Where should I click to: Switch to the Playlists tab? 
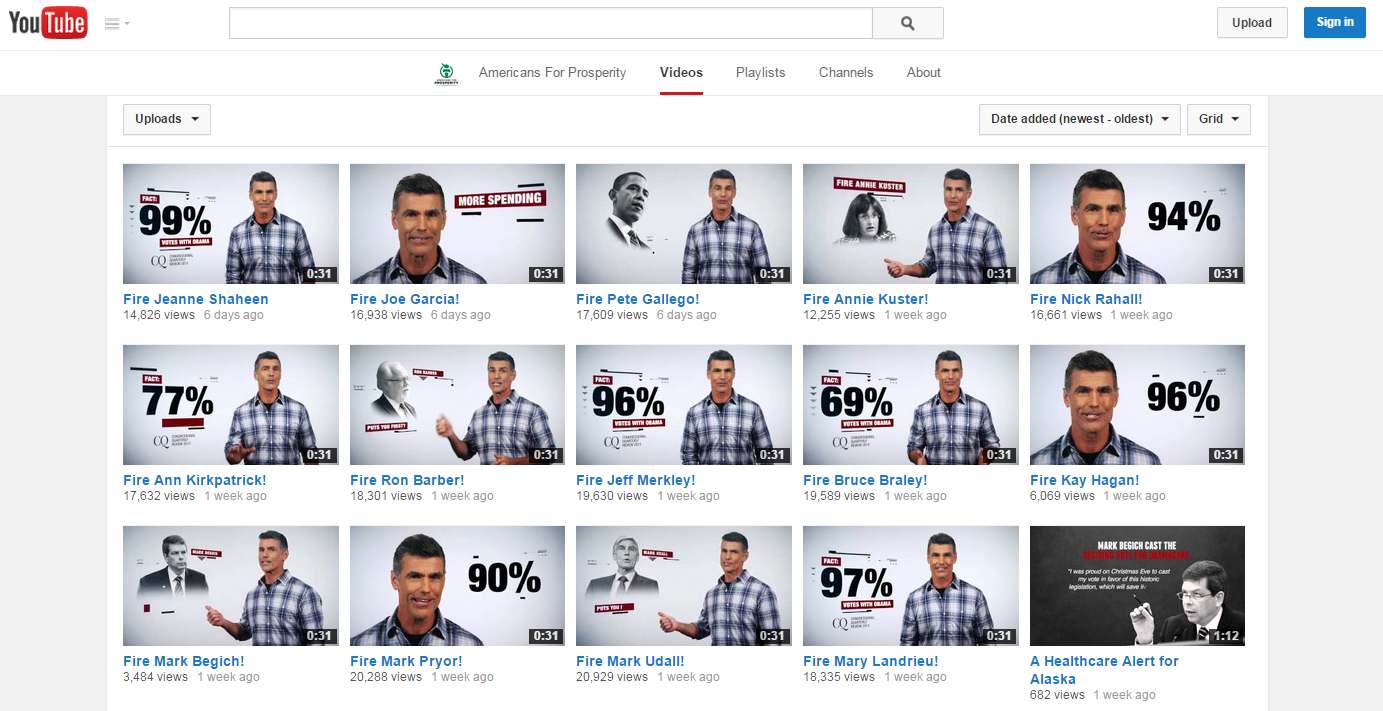(x=760, y=73)
